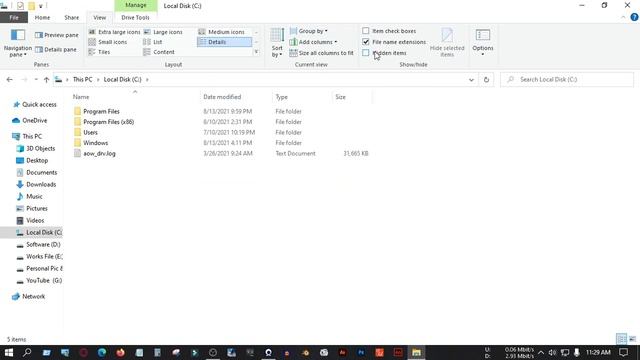
Task: Uncheck File name extensions
Action: (x=366, y=42)
